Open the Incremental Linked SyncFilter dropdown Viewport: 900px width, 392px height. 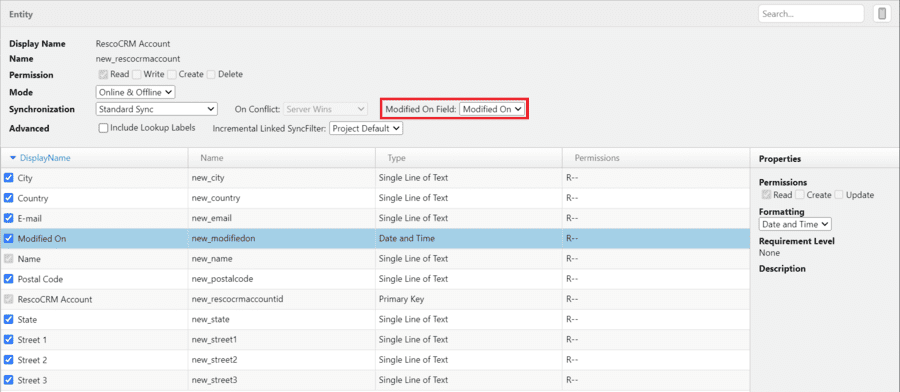click(x=367, y=129)
